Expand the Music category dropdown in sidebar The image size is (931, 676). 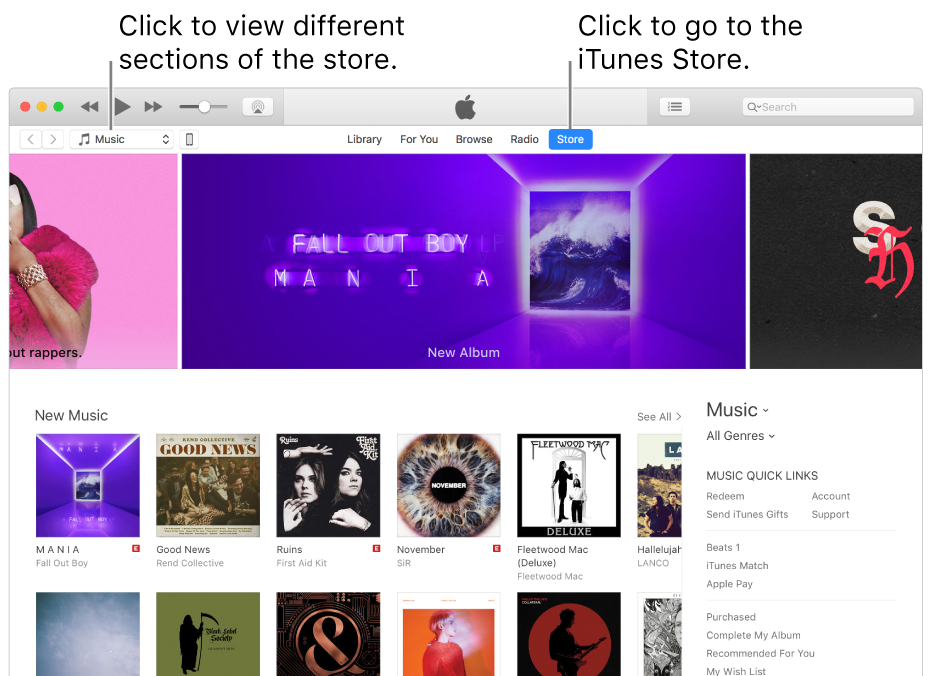point(737,410)
